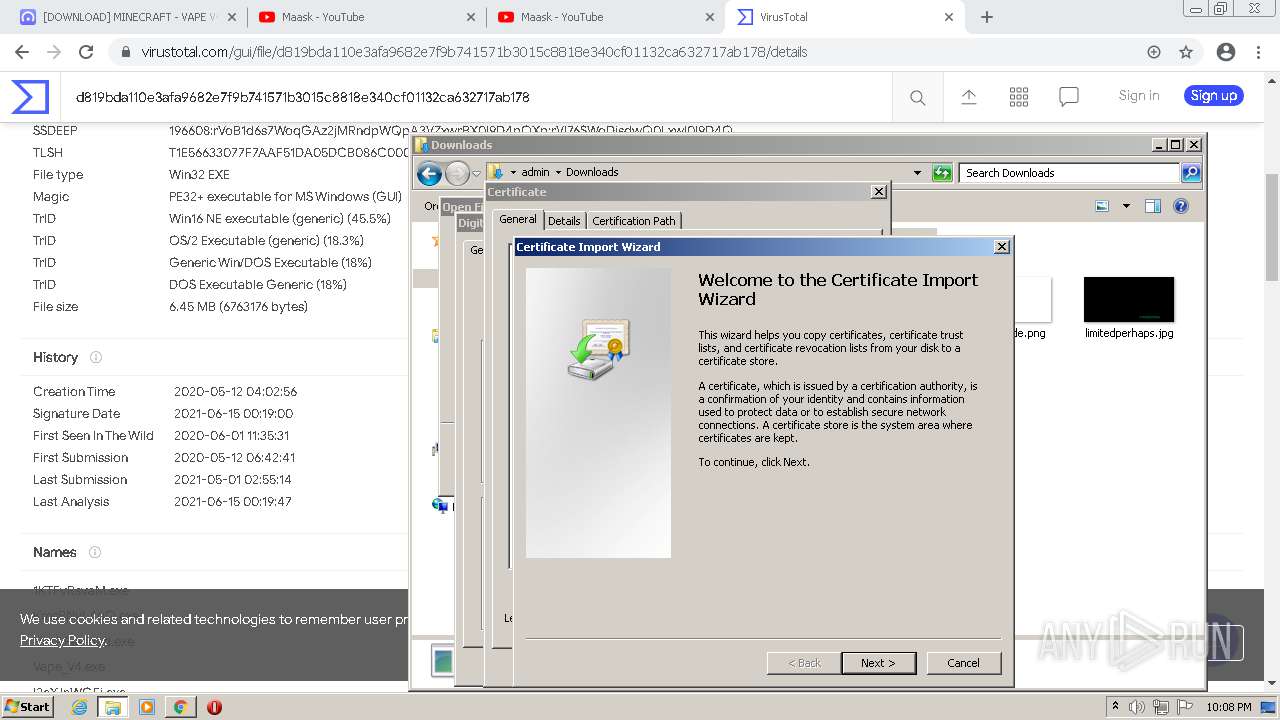This screenshot has height=720, width=1280.
Task: Click the Chrome taskbar icon
Action: coord(180,707)
